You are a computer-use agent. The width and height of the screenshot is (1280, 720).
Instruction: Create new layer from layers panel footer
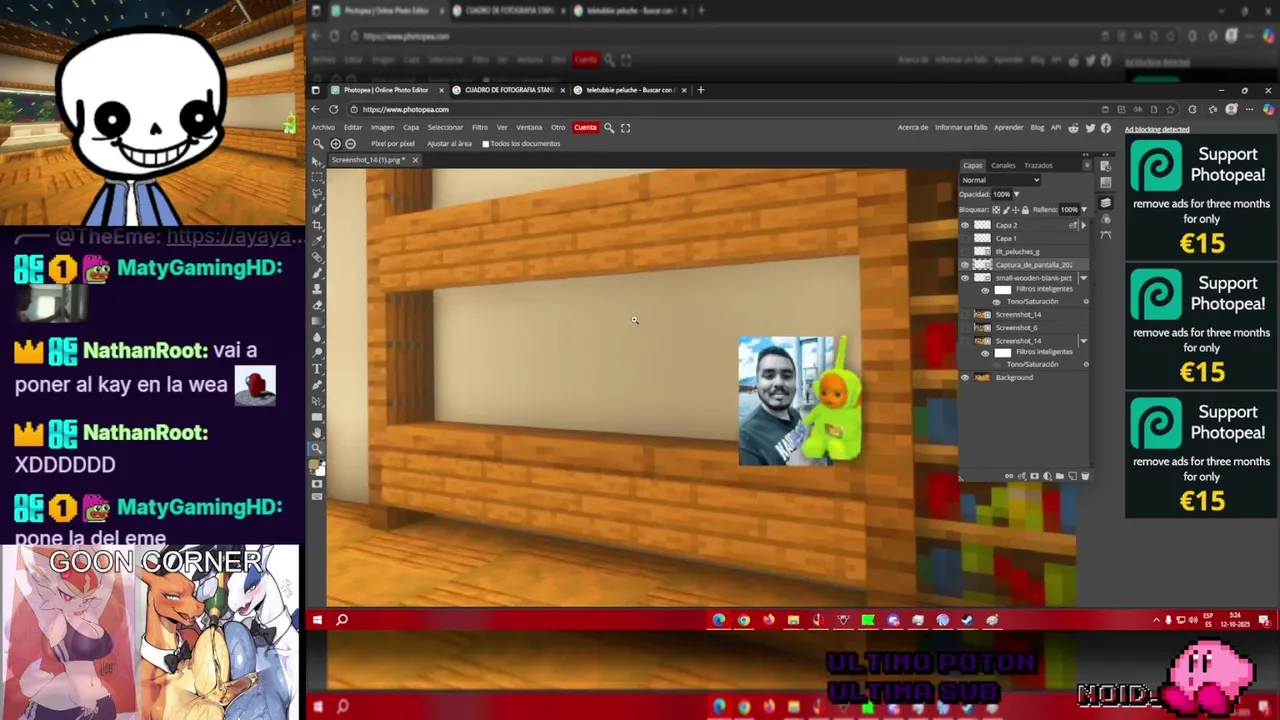[x=1072, y=476]
